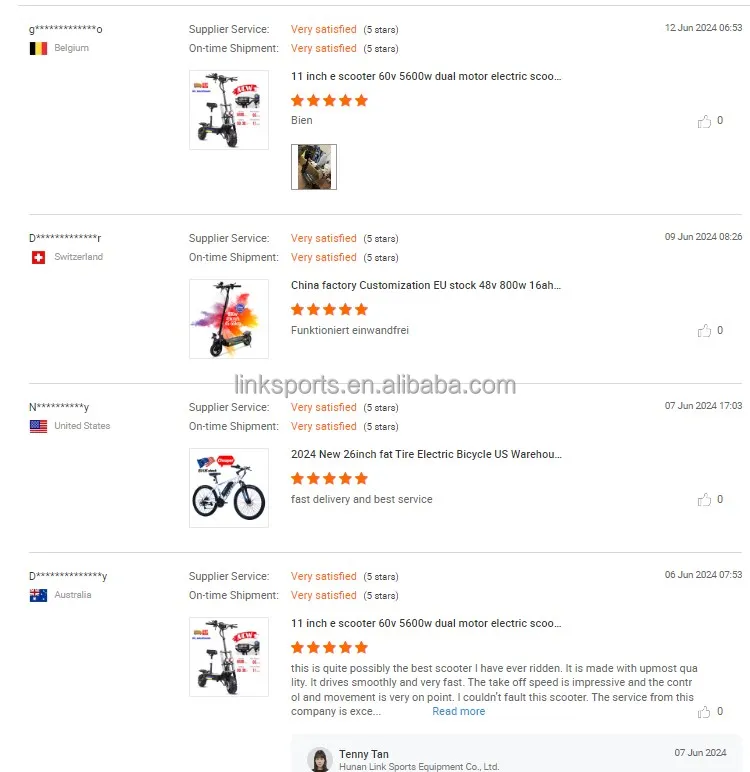Click the scooter thumbnail in the Australia review
750x772 pixels.
coord(229,656)
